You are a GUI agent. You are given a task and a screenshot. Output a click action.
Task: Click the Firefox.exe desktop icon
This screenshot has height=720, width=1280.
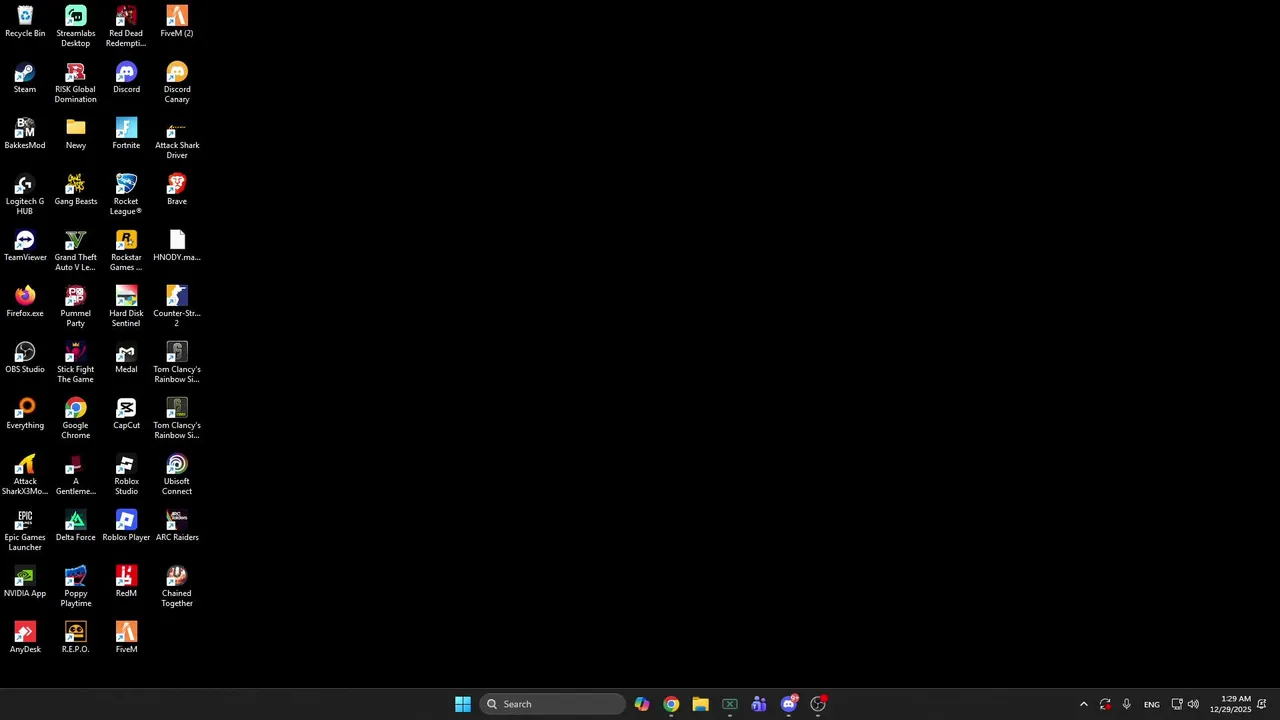(x=25, y=302)
